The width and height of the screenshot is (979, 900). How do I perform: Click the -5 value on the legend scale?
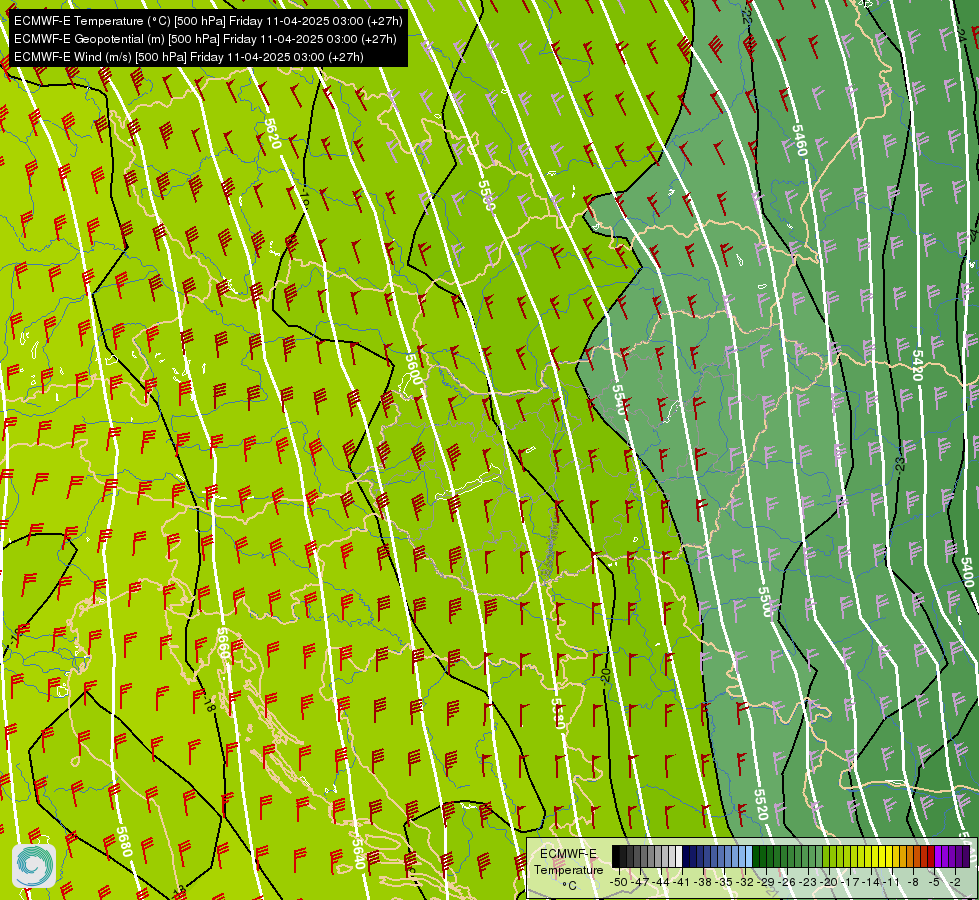(x=934, y=882)
